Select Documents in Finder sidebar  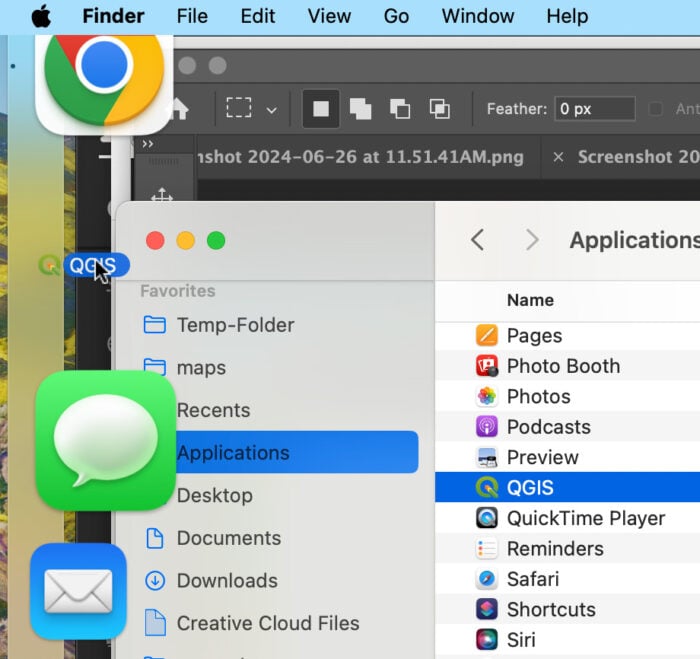pyautogui.click(x=212, y=538)
